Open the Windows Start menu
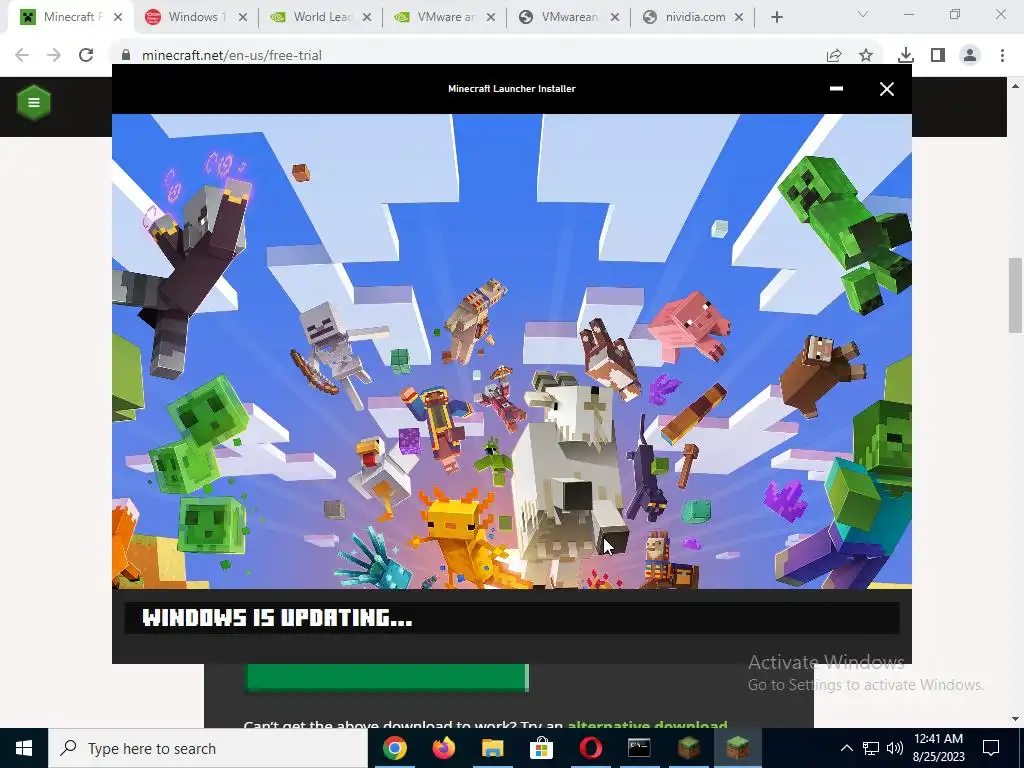Image resolution: width=1024 pixels, height=768 pixels. click(24, 748)
